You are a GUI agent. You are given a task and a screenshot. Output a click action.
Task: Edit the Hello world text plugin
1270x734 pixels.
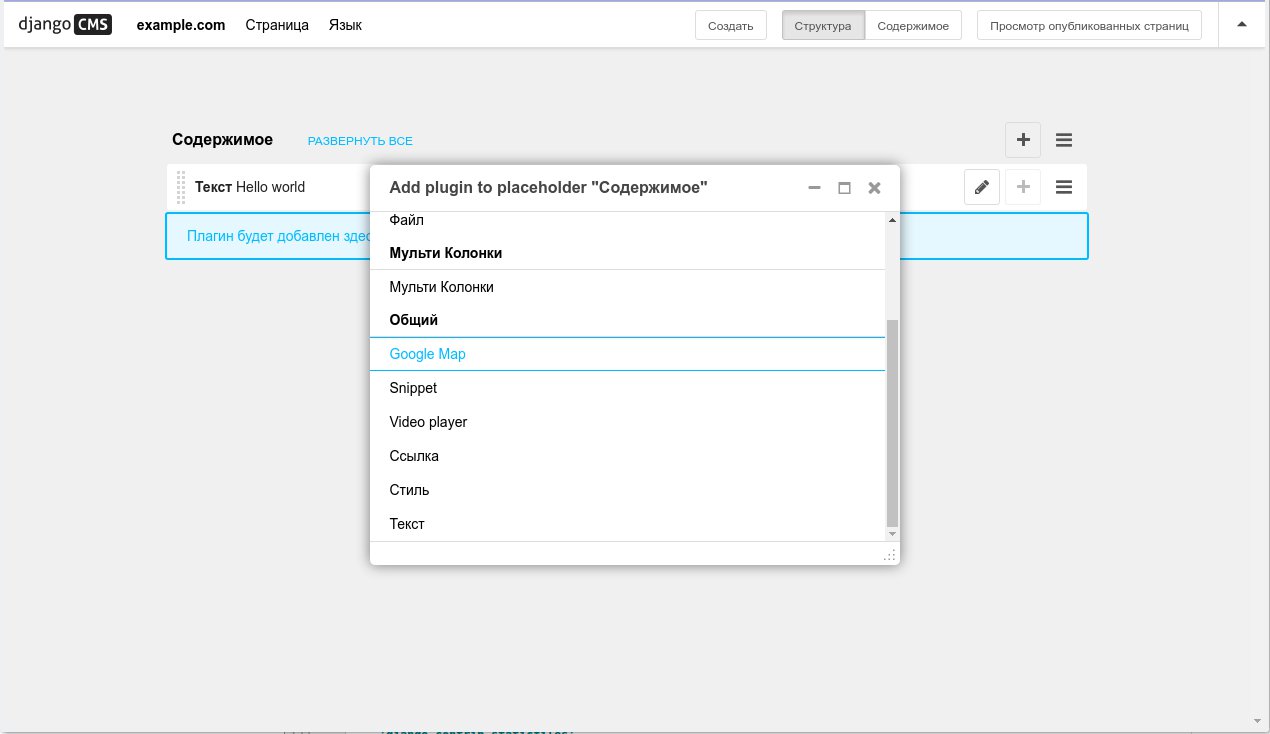coord(982,187)
